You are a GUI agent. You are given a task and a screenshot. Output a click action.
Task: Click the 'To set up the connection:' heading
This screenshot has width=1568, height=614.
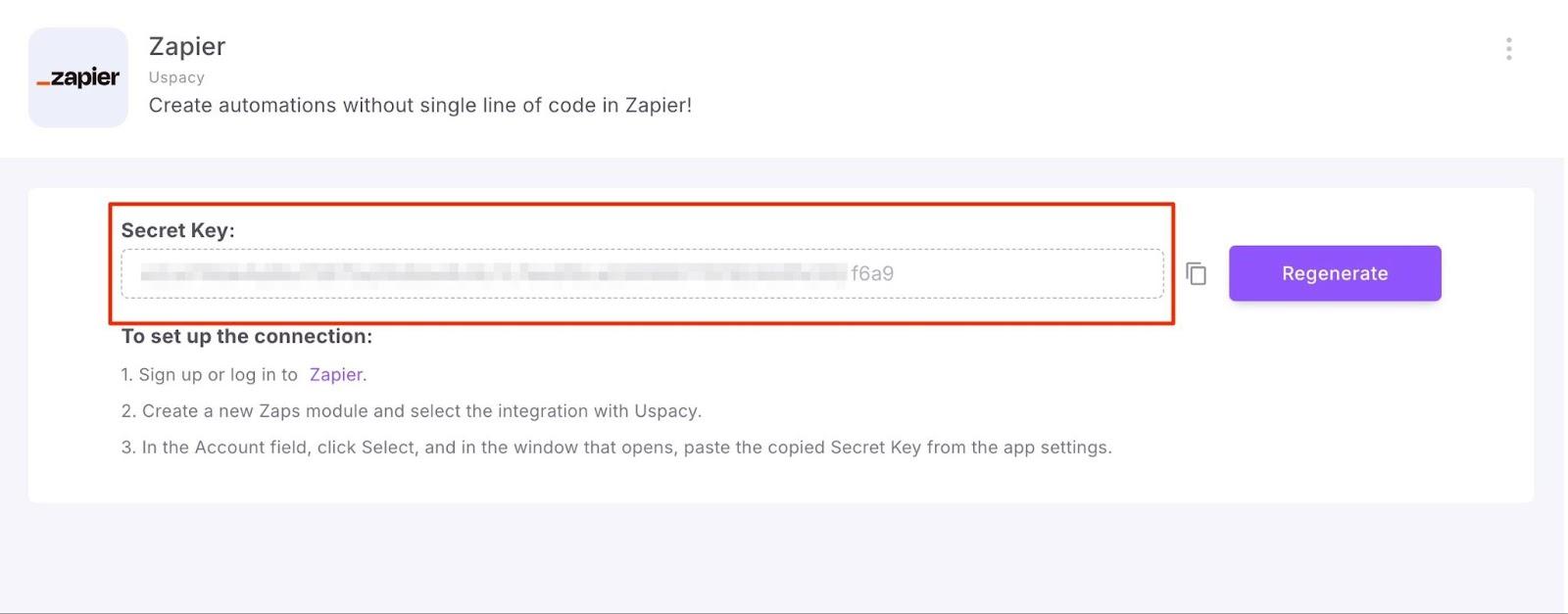pyautogui.click(x=246, y=336)
